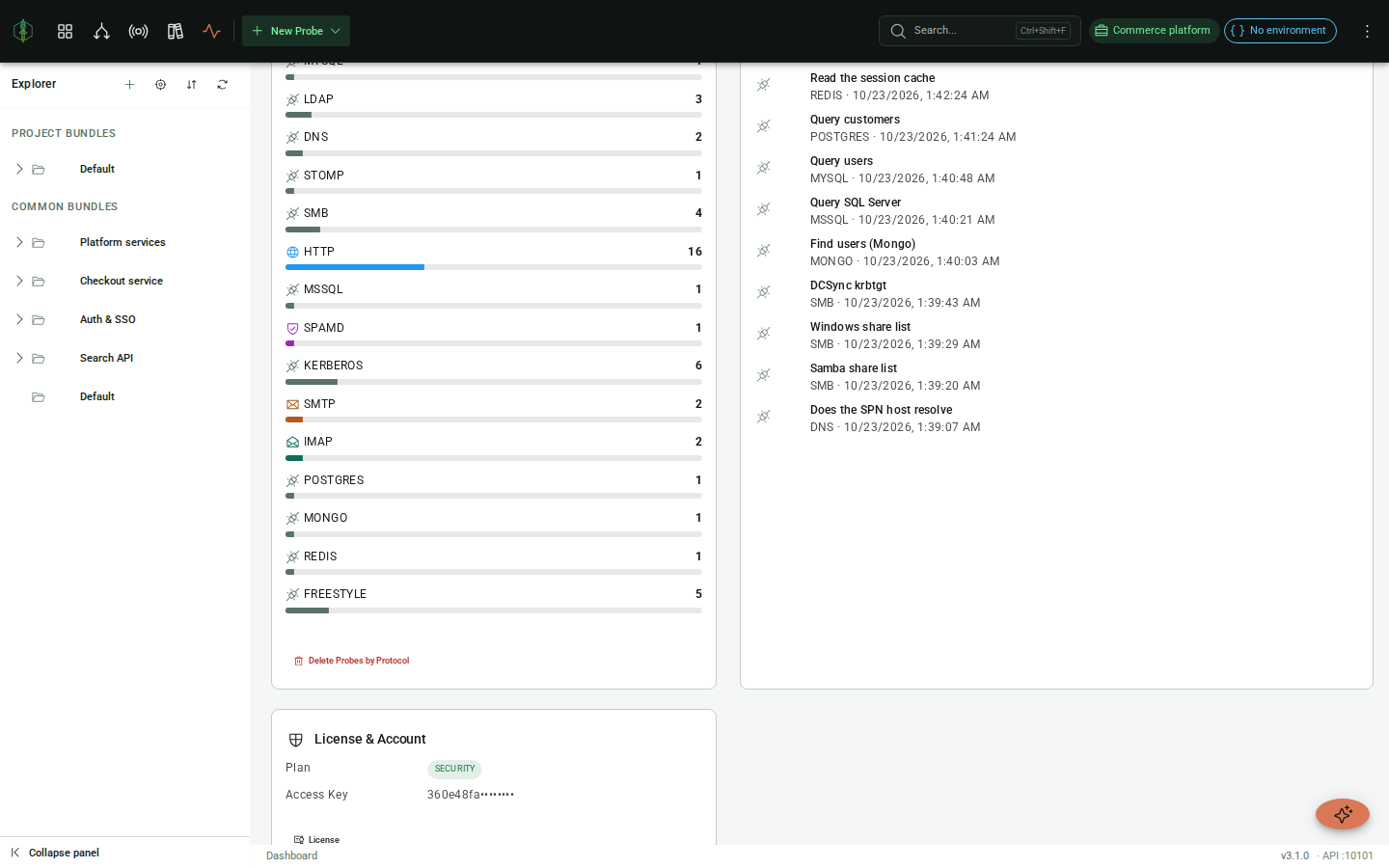
Task: Click the SPAMD shield icon
Action: (292, 329)
